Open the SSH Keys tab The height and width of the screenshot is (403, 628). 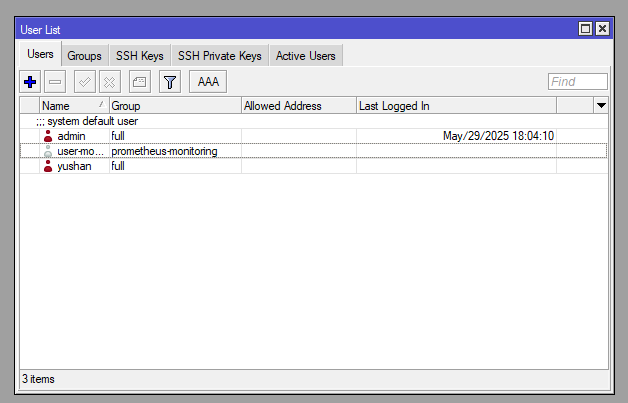click(138, 56)
